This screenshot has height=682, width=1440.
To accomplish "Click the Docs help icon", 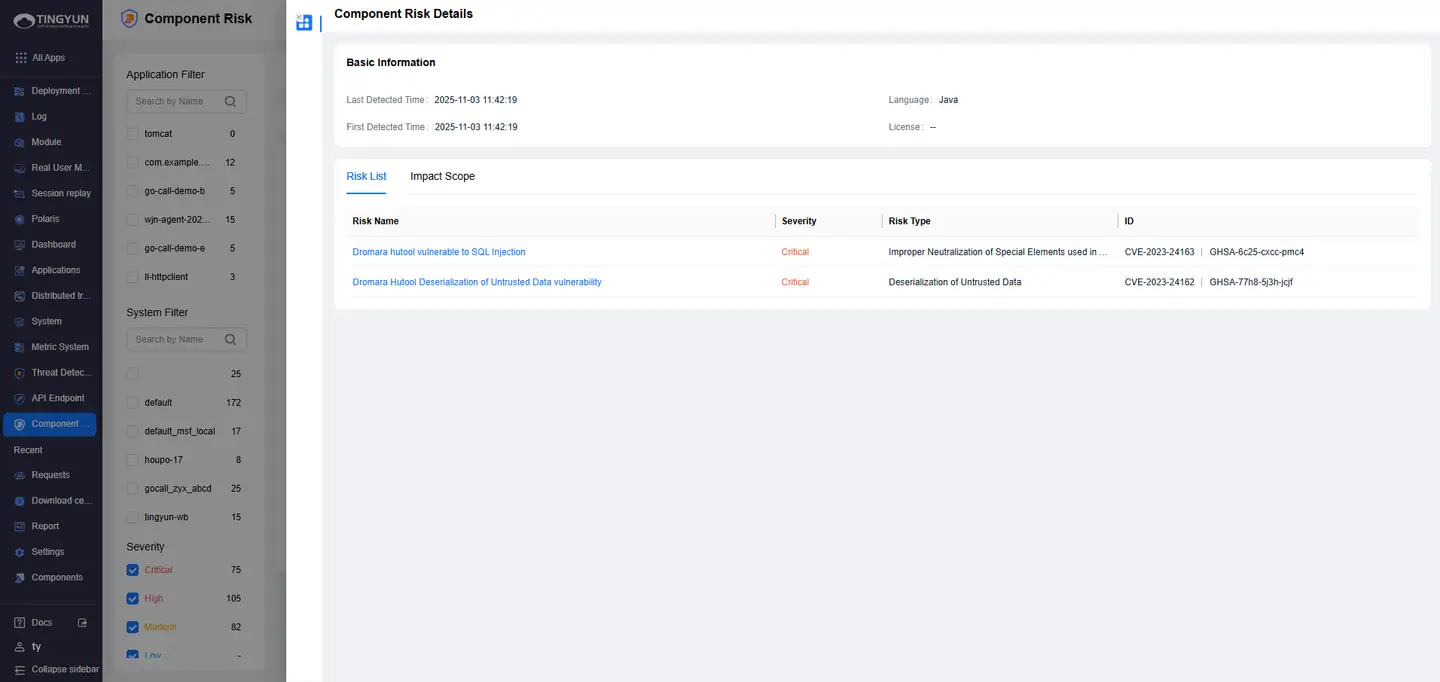I will click(x=20, y=623).
